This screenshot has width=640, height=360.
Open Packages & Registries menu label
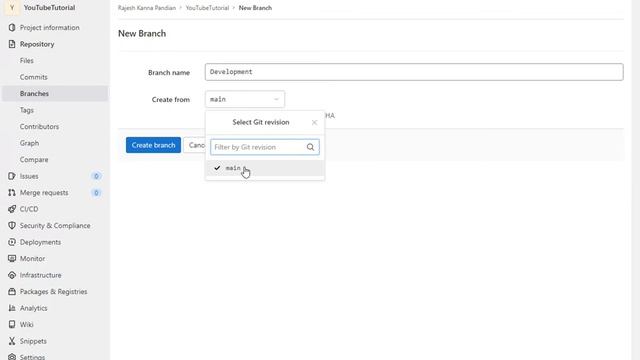pos(53,292)
